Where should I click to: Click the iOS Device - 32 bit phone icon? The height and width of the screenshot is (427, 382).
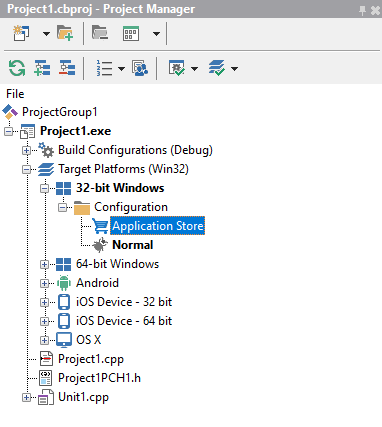(64, 302)
